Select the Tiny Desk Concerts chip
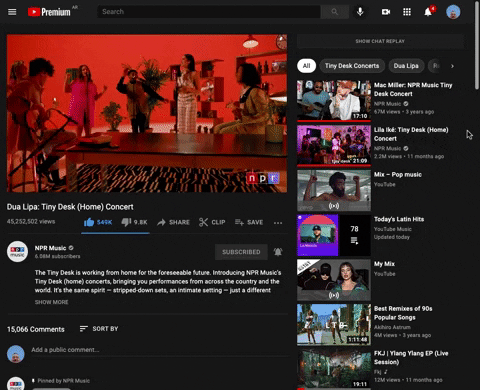Viewport: 480px width, 390px height. [x=352, y=66]
